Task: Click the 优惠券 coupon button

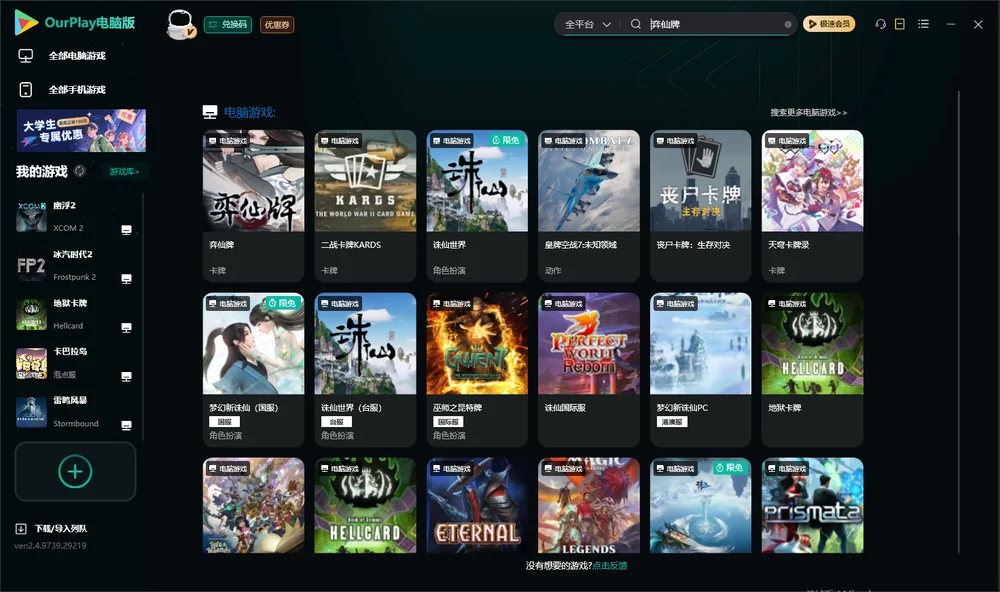Action: point(277,25)
